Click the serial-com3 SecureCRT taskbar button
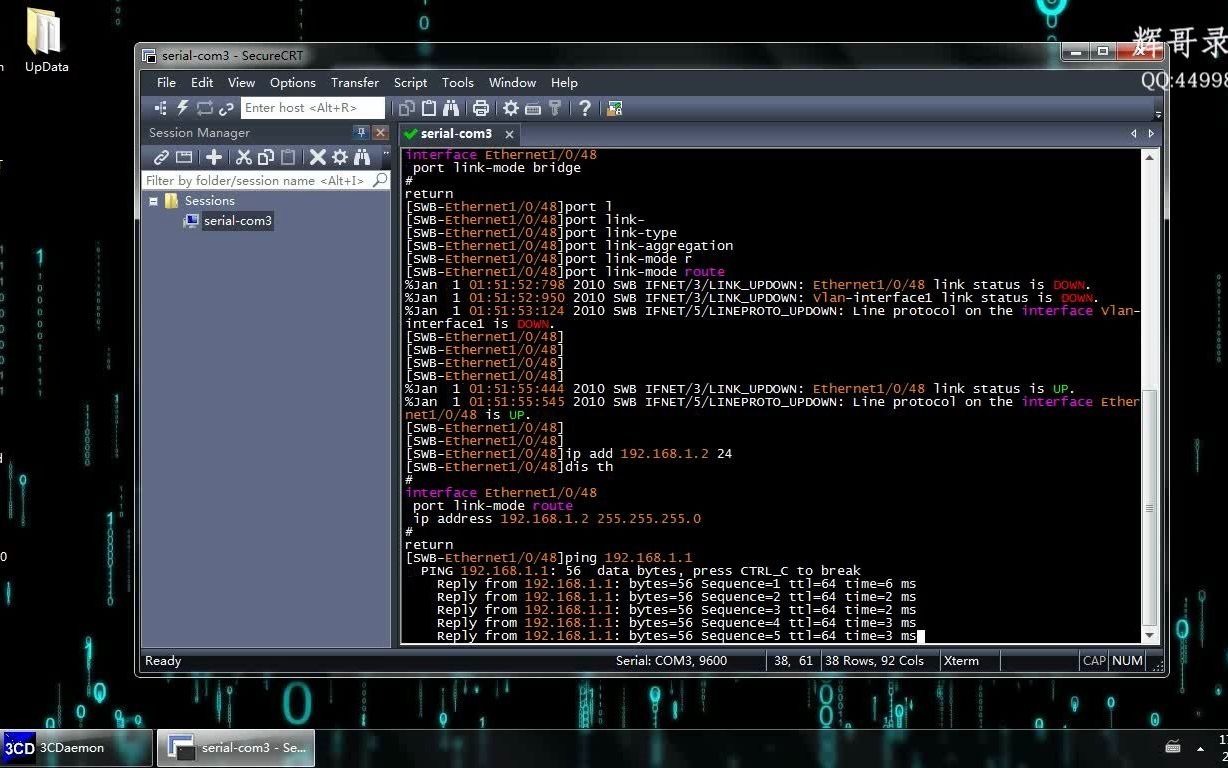This screenshot has height=768, width=1228. (236, 748)
